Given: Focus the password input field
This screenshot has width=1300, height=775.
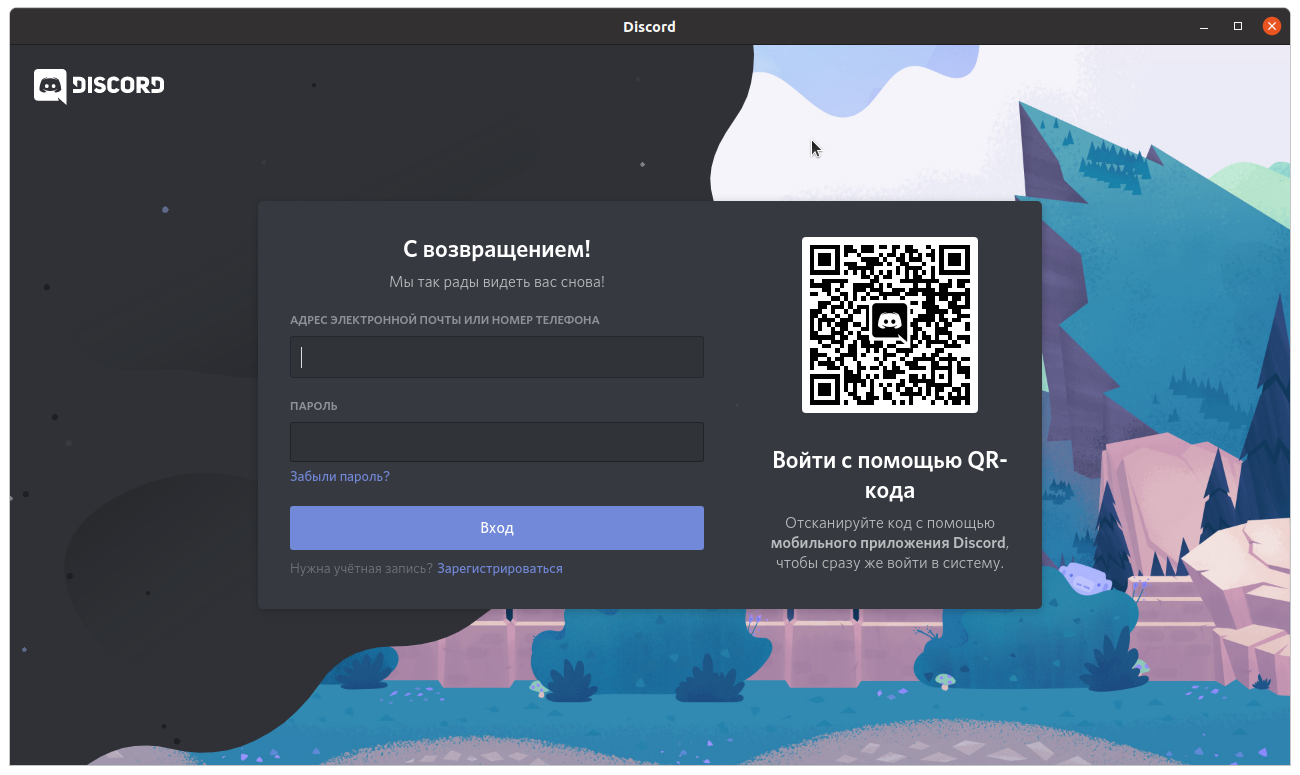Looking at the screenshot, I should click(x=497, y=442).
